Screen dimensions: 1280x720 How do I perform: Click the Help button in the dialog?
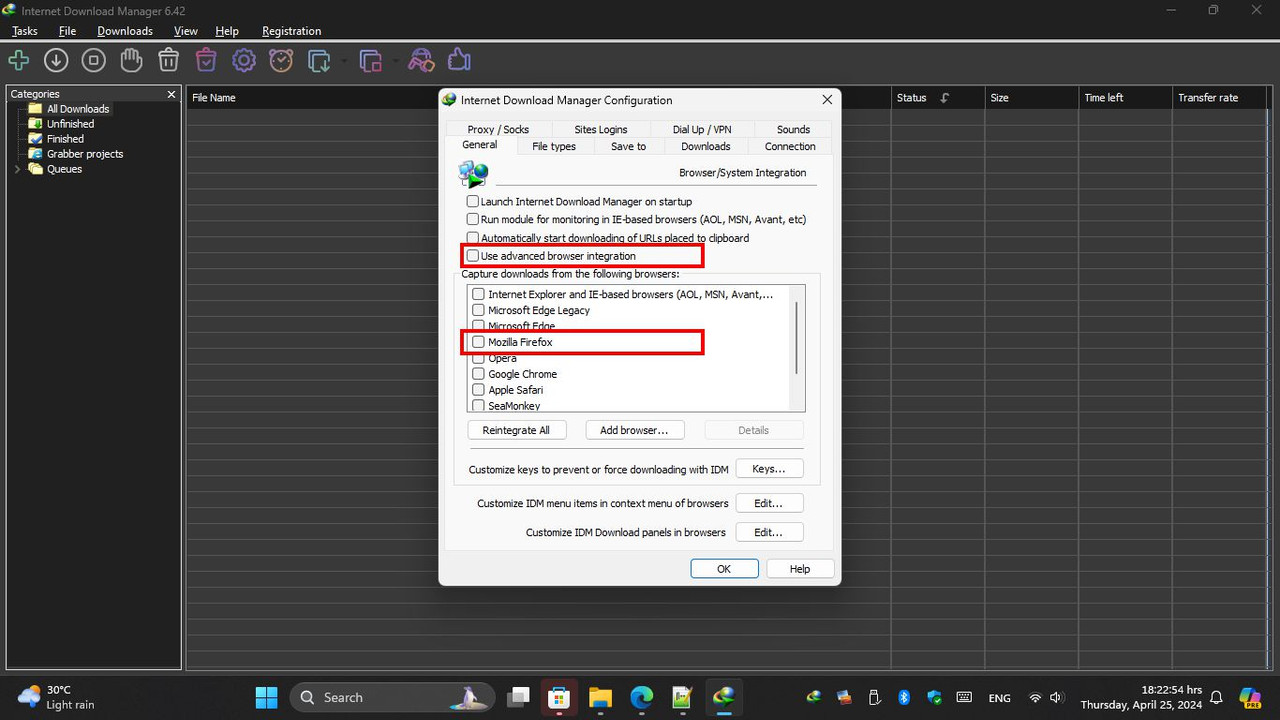click(x=800, y=568)
